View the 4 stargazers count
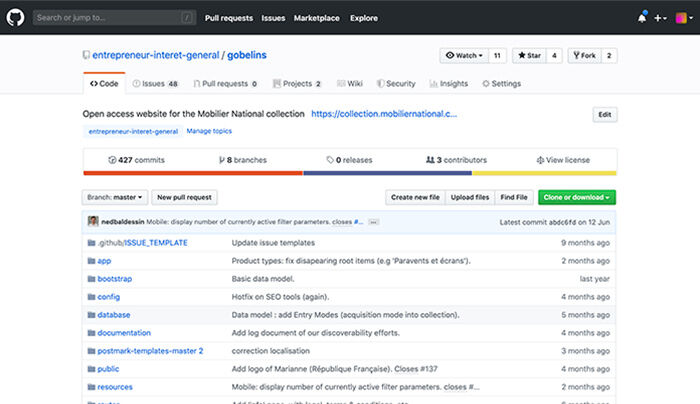Image resolution: width=700 pixels, height=404 pixels. pyautogui.click(x=554, y=55)
